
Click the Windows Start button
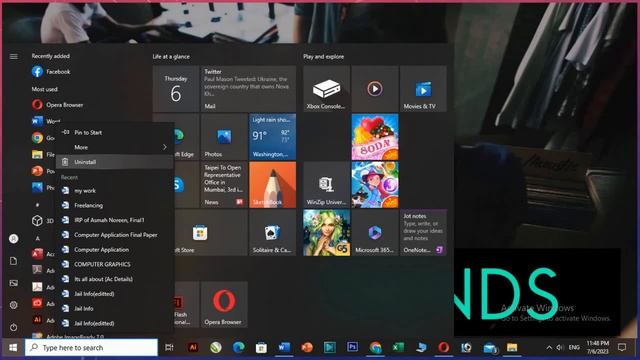13,347
